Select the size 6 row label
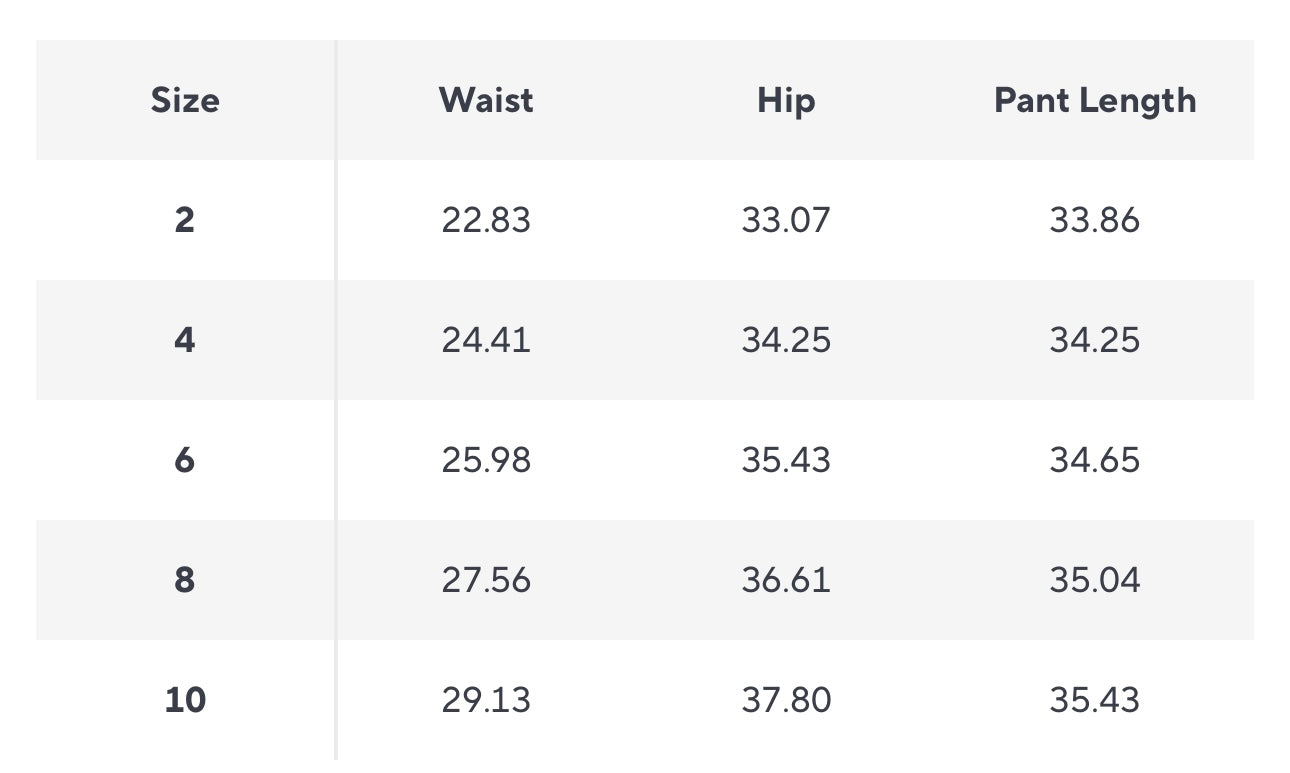Viewport: 1290px width, 773px height. click(185, 460)
